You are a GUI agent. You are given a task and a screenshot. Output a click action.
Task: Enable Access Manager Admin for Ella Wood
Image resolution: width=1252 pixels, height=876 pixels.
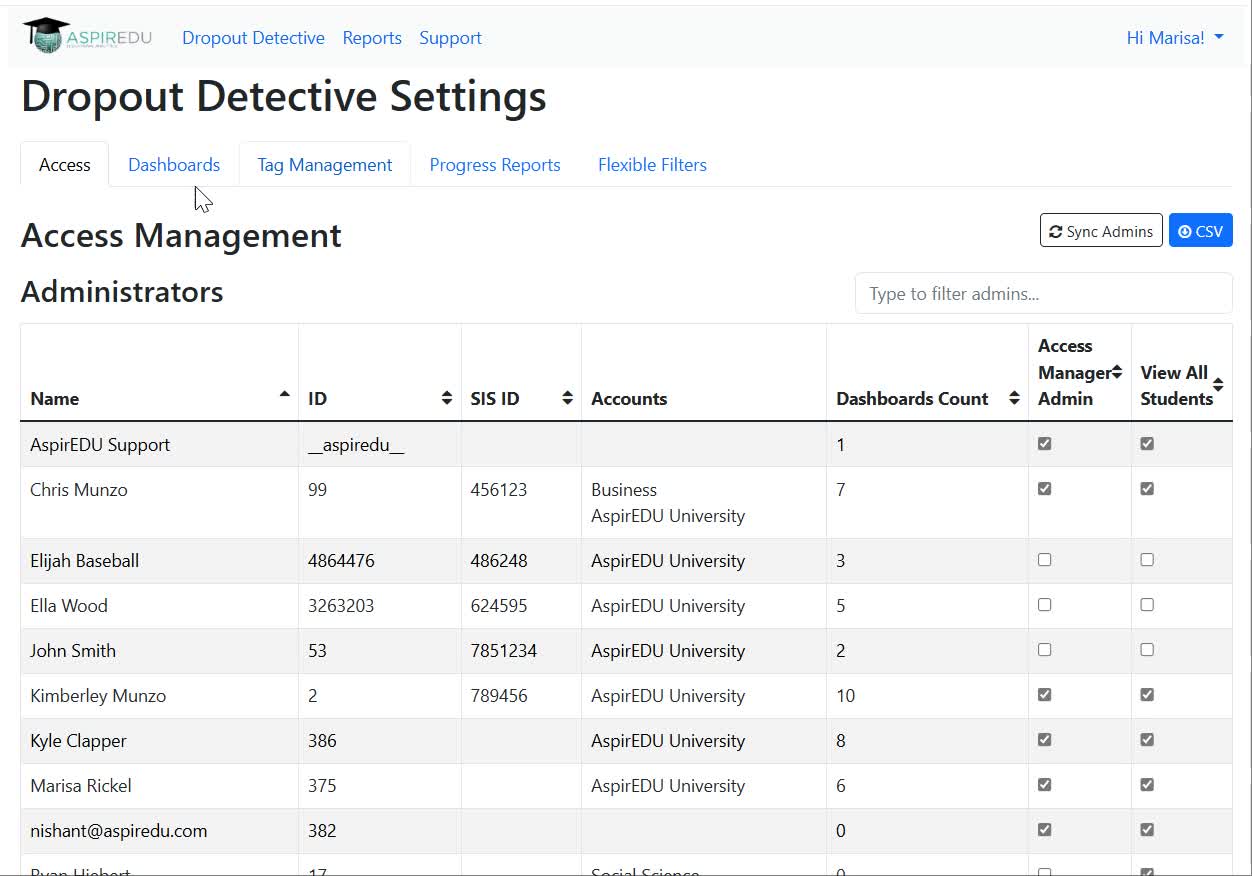tap(1045, 605)
